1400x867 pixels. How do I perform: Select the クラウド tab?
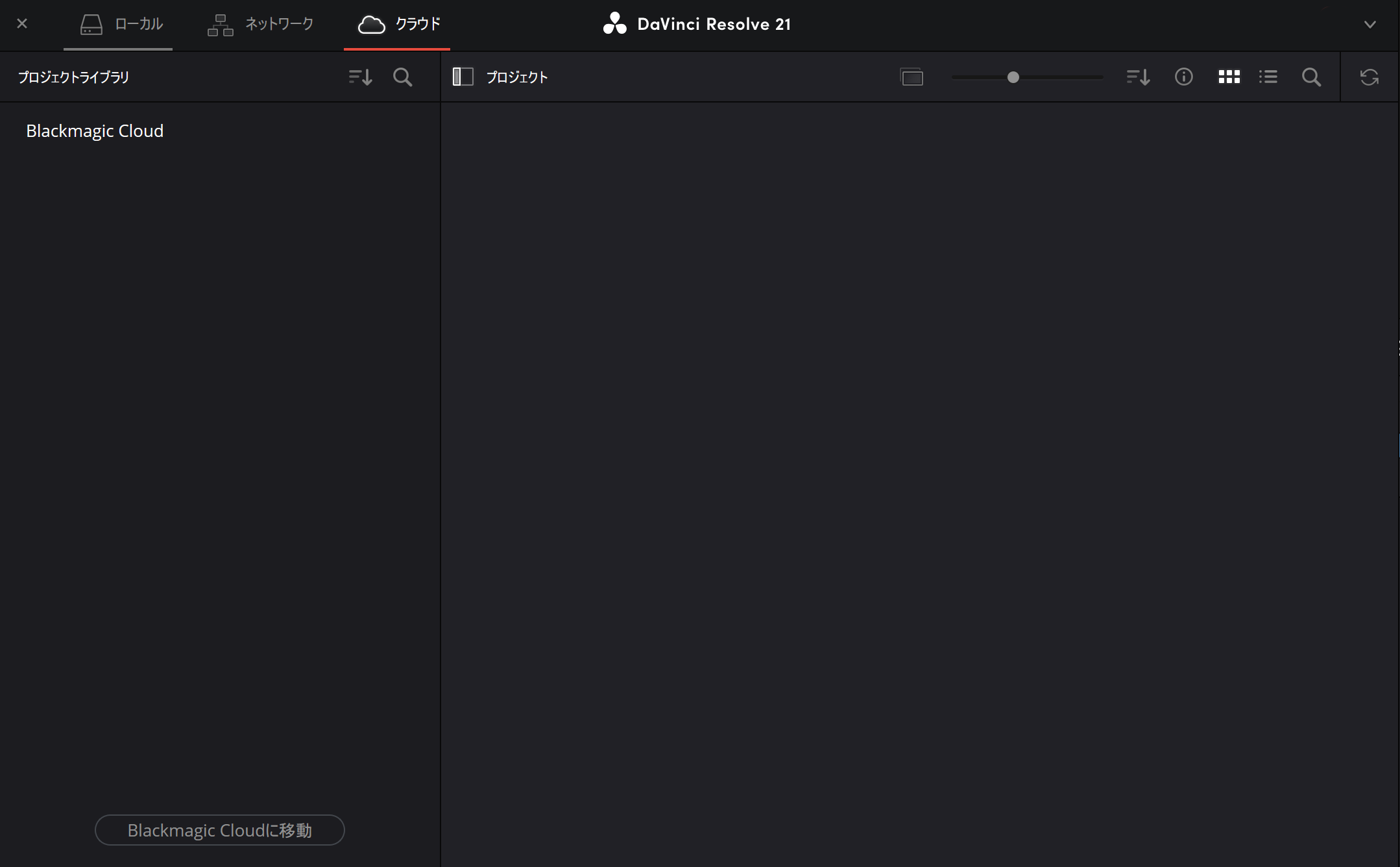398,25
